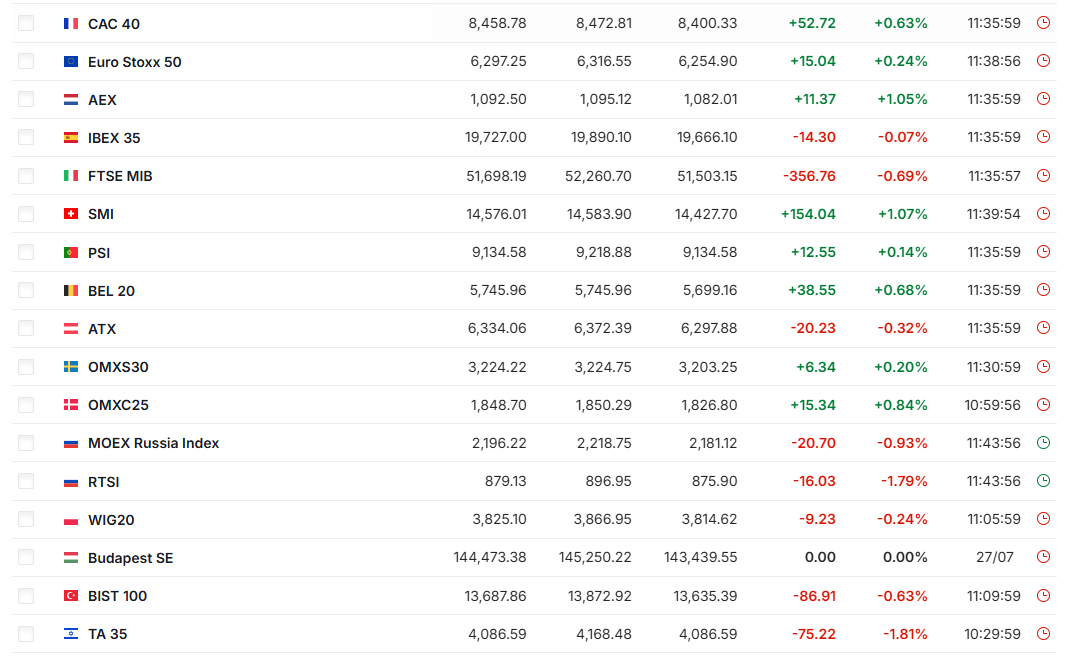Check the box next to PSI
The image size is (1085, 658).
pyautogui.click(x=26, y=253)
